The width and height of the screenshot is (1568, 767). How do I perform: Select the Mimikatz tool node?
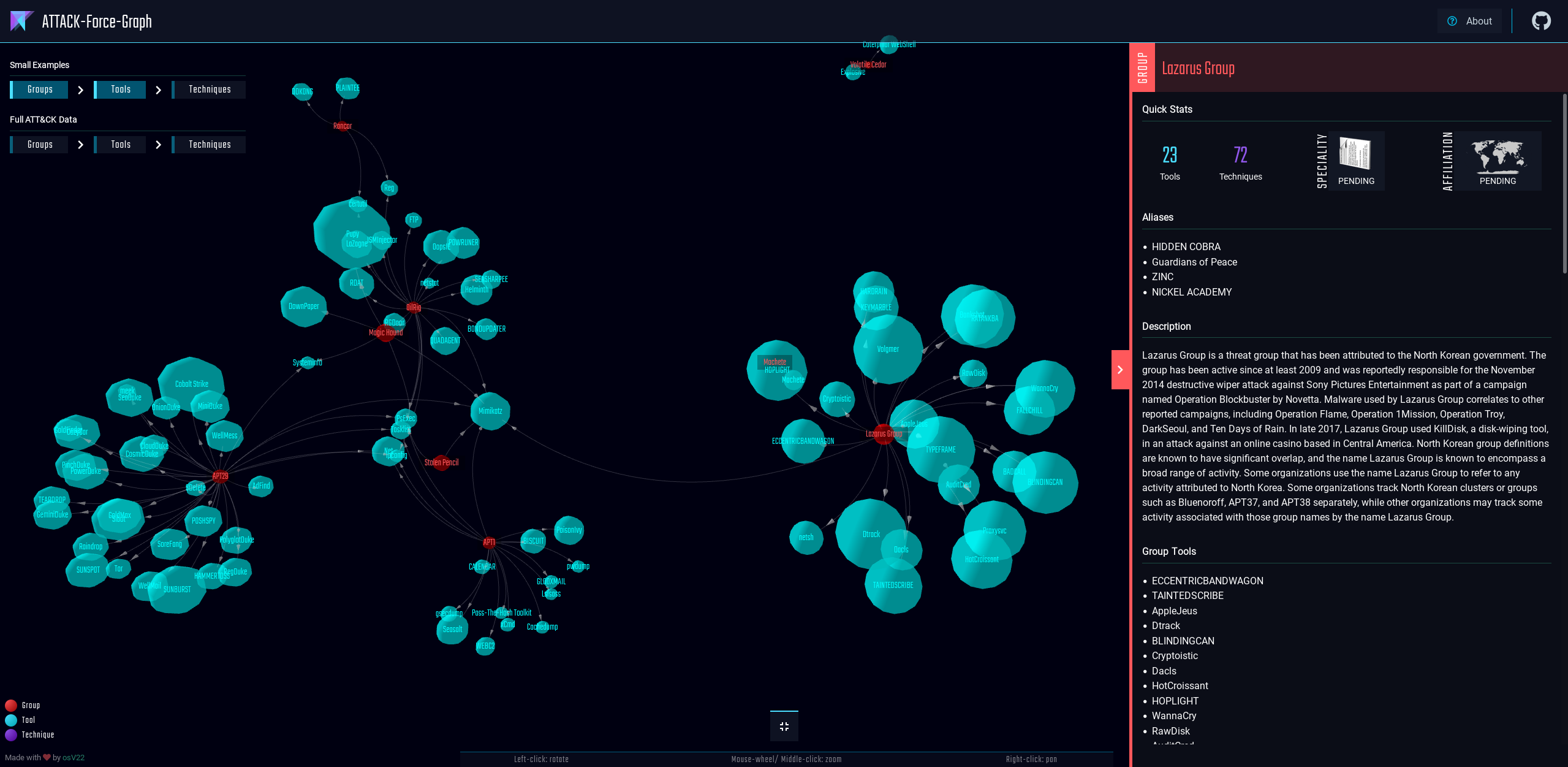point(490,411)
